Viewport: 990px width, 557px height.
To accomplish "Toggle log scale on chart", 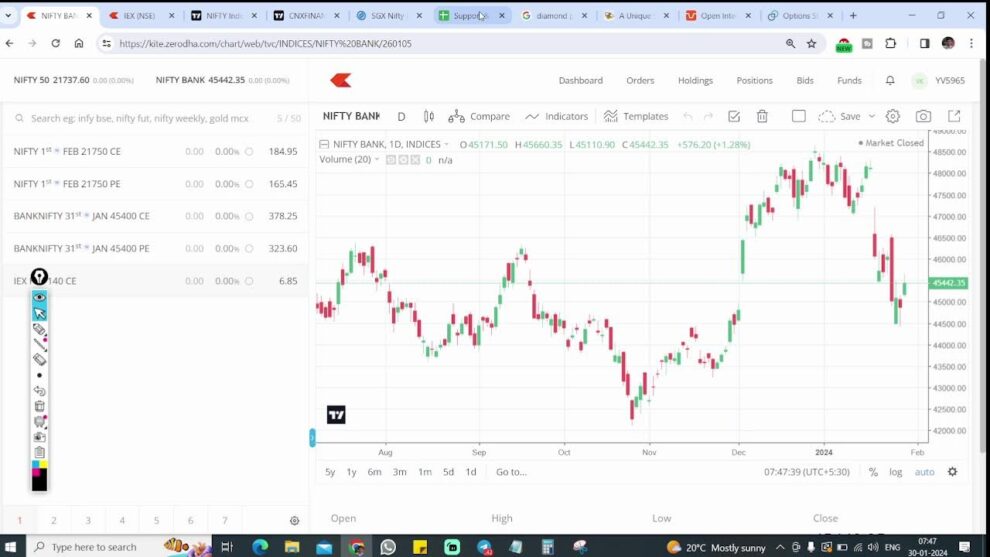I will (x=895, y=472).
